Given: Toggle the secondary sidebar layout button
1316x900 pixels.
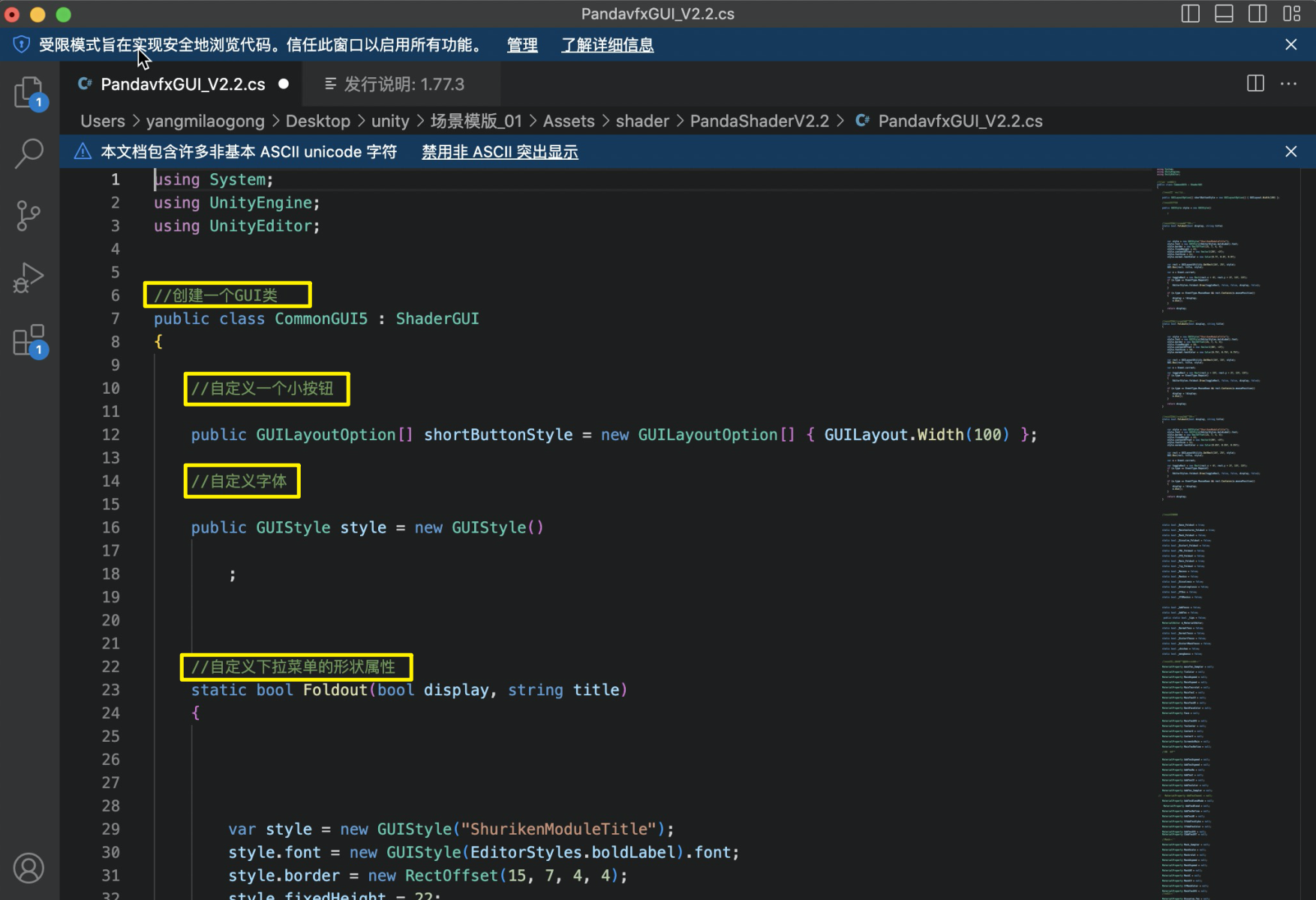Looking at the screenshot, I should point(1257,13).
